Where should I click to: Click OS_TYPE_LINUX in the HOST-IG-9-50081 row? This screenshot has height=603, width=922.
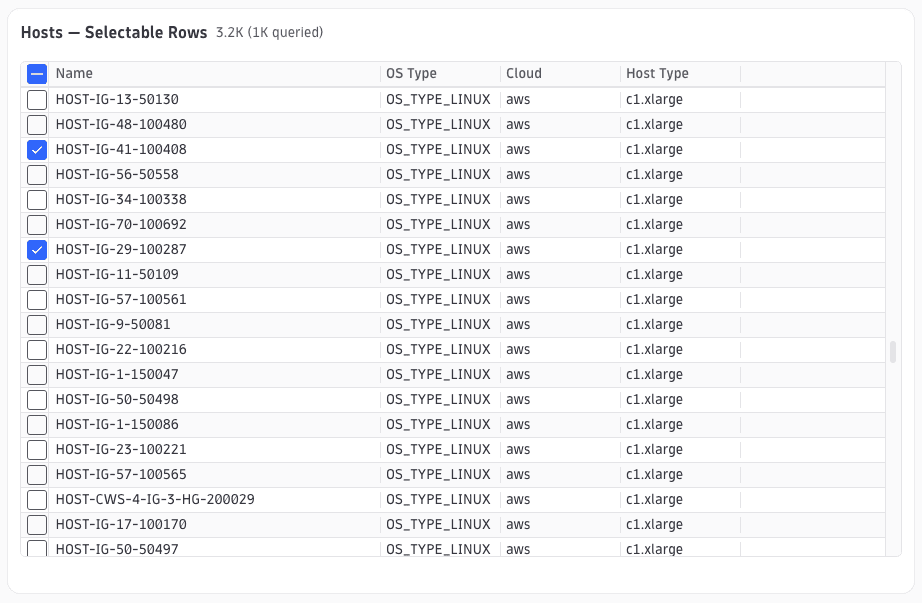click(438, 325)
